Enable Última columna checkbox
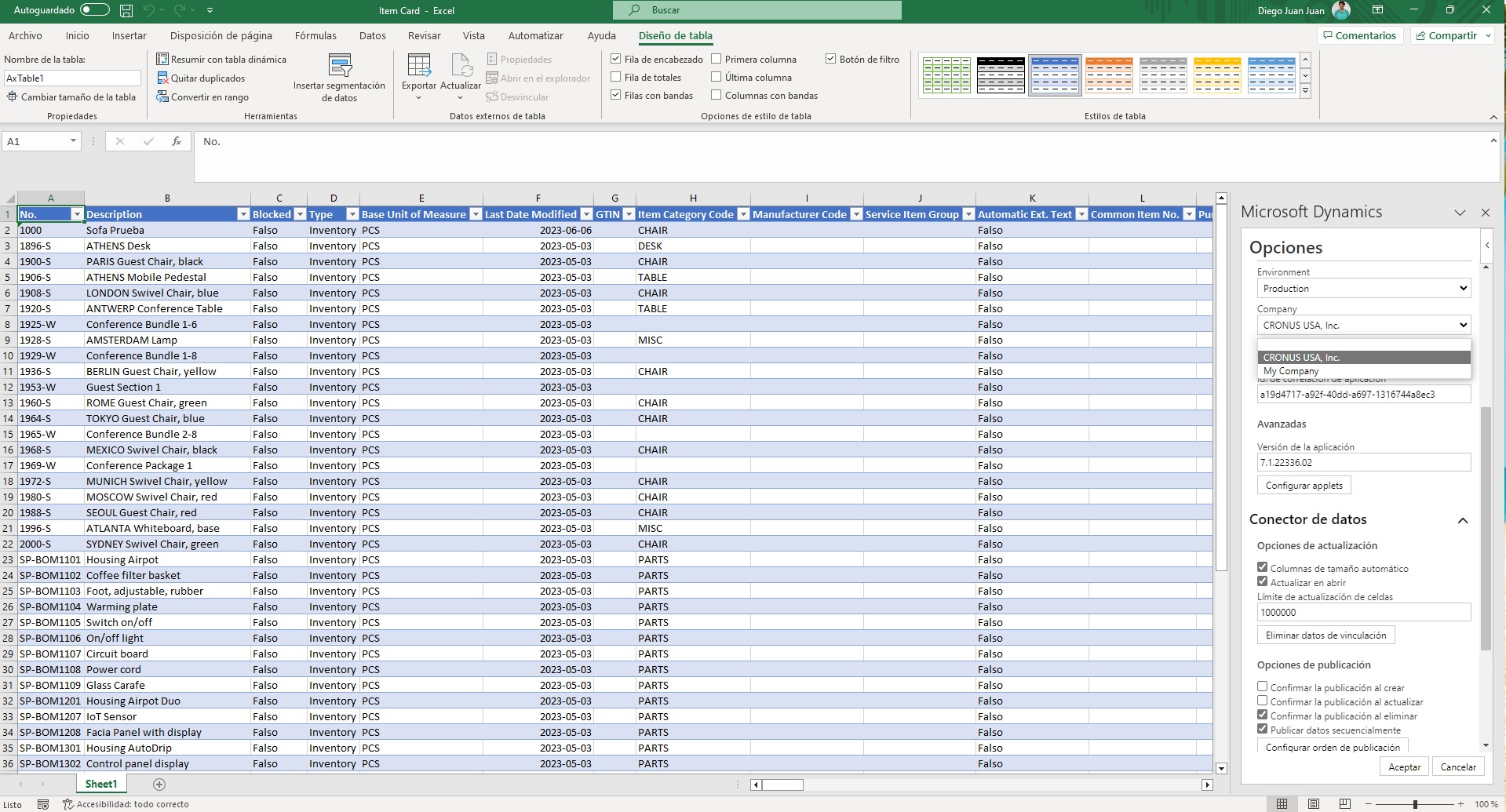This screenshot has height=812, width=1506. pyautogui.click(x=717, y=77)
